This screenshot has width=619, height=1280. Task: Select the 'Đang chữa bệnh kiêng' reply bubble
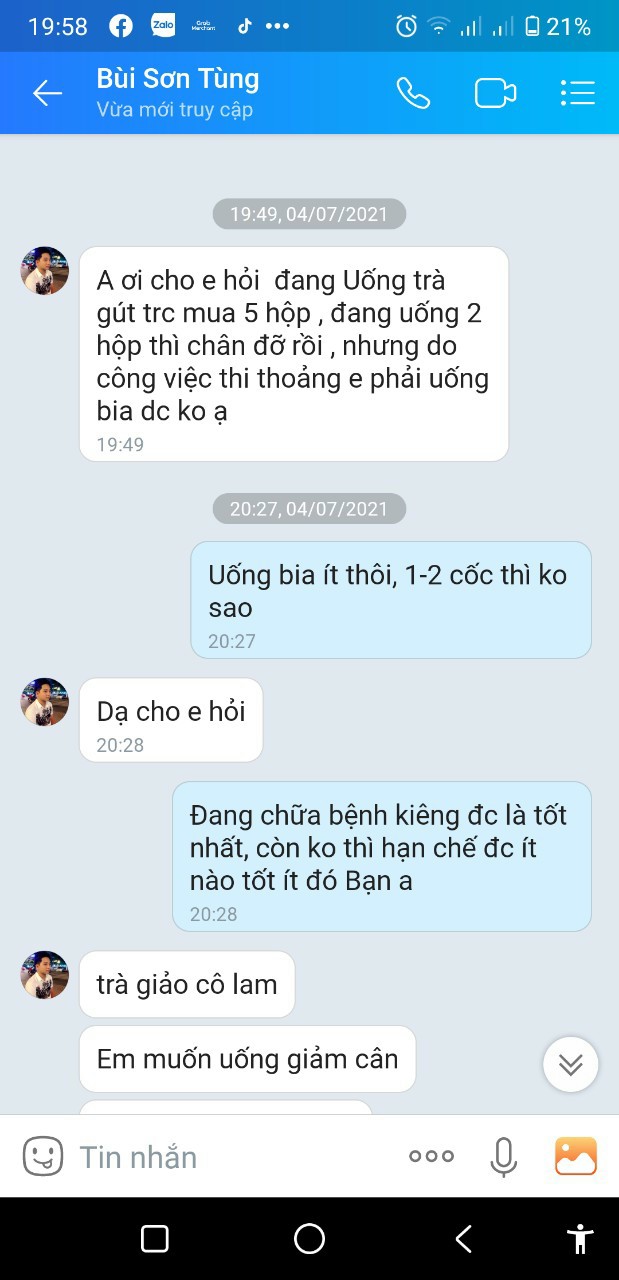pos(382,856)
